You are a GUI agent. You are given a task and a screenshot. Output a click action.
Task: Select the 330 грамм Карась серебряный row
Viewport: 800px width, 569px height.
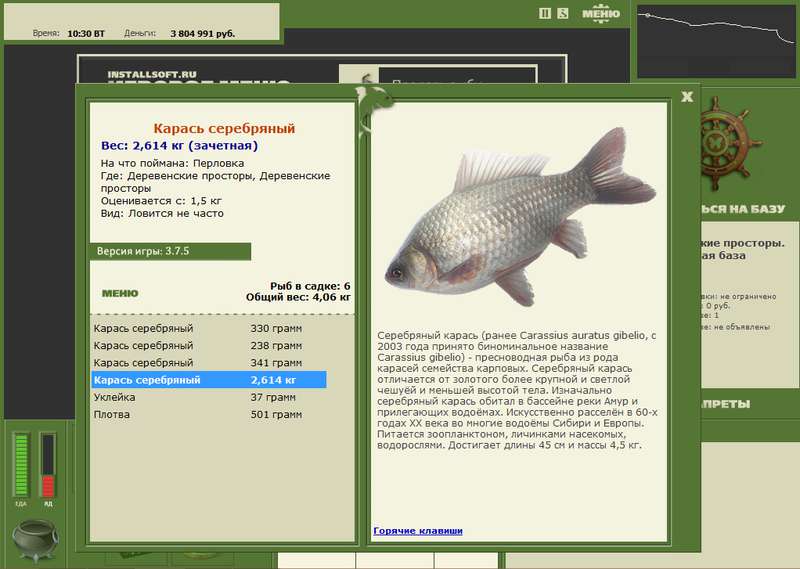[209, 328]
